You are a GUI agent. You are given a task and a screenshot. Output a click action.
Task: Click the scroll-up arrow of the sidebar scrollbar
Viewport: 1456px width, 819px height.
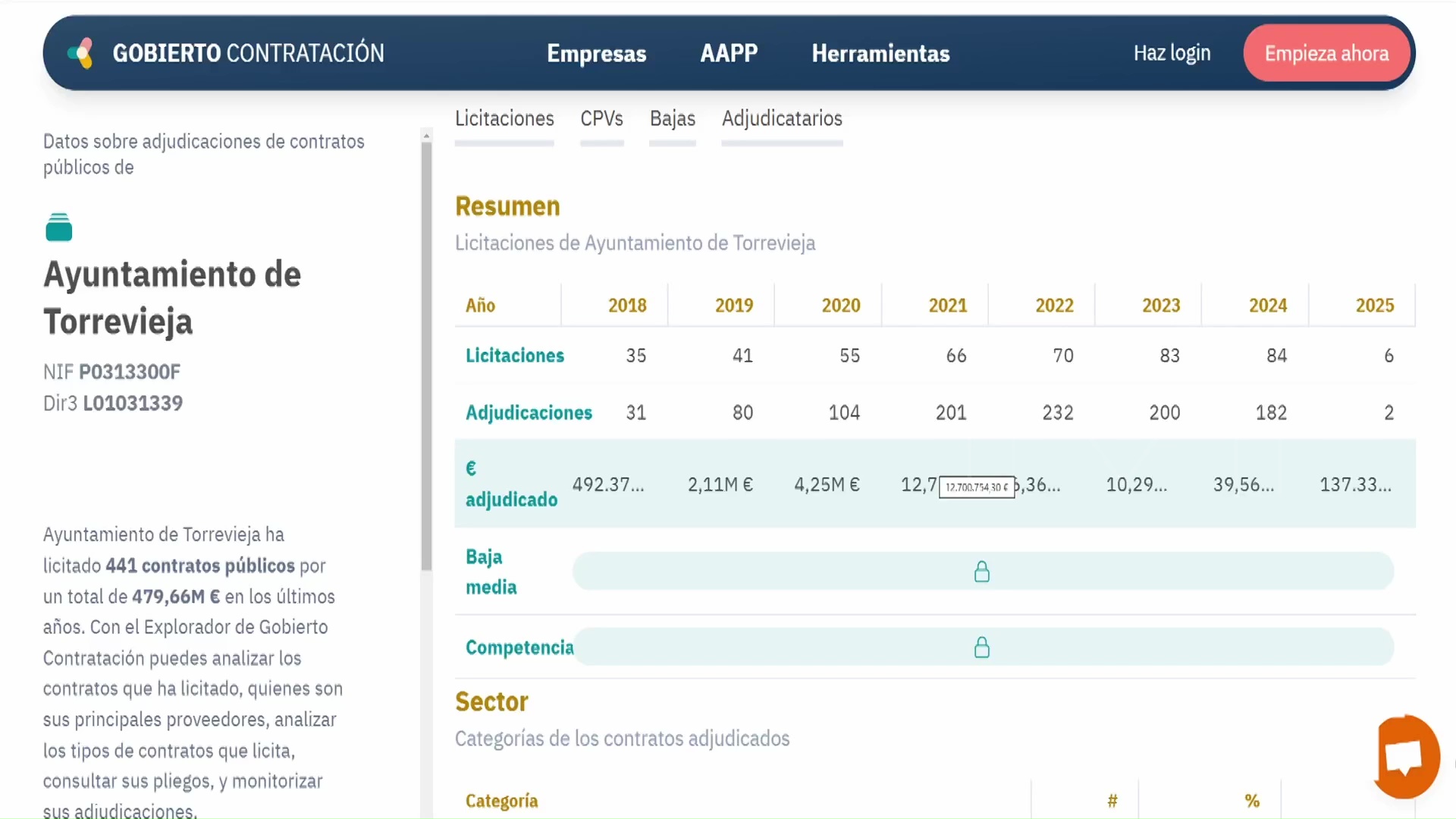pyautogui.click(x=426, y=136)
